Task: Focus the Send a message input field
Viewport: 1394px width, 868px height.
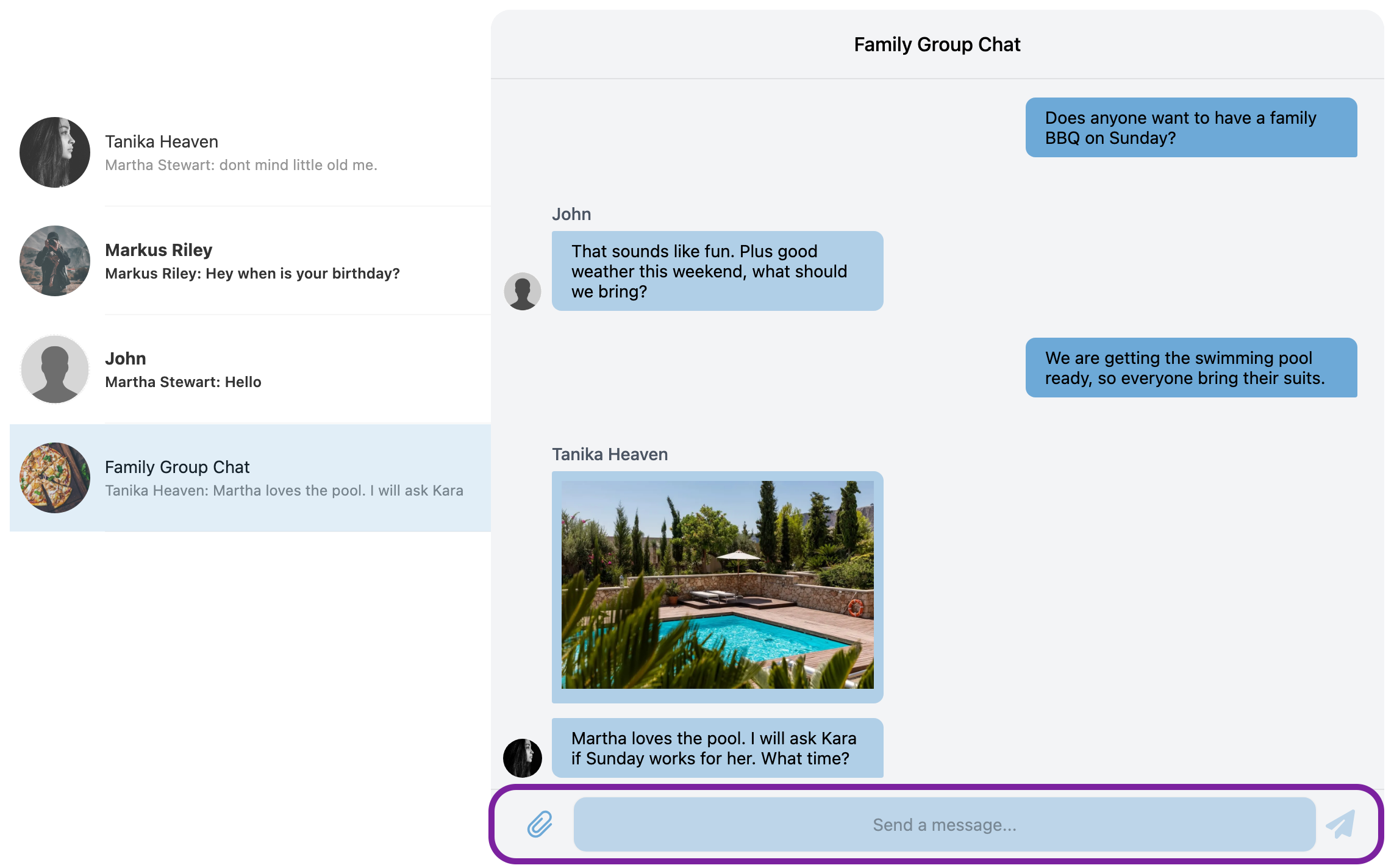Action: (944, 824)
